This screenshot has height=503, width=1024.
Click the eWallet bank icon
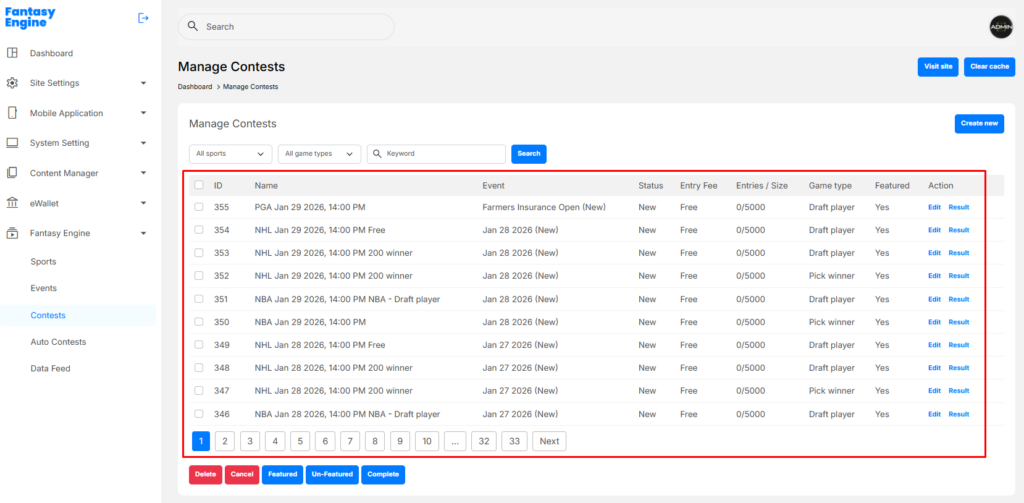click(12, 203)
